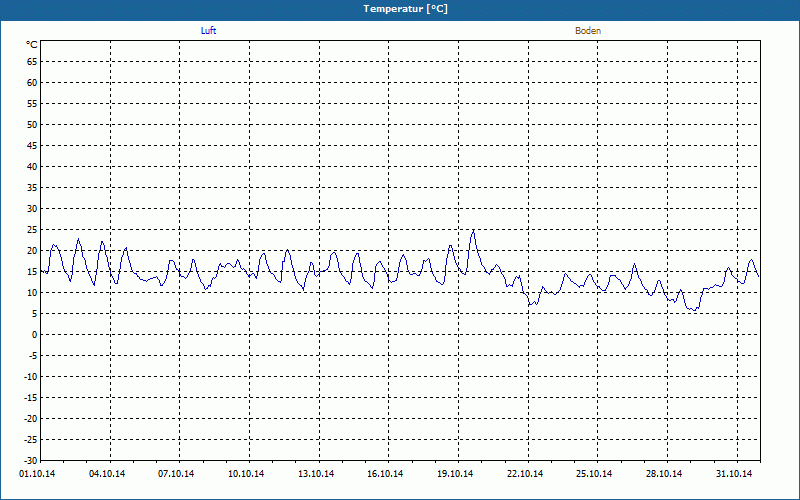800x500 pixels.
Task: Click the Boden legend label
Action: [x=588, y=31]
